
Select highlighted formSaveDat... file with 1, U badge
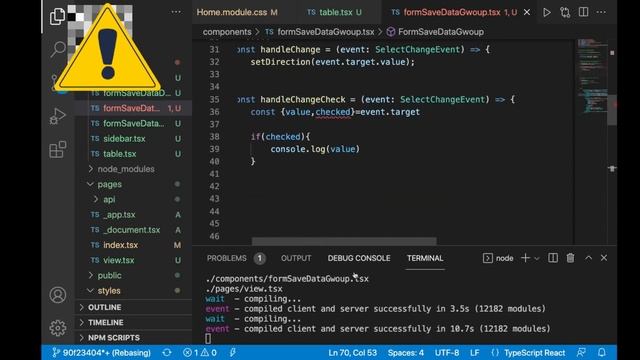pyautogui.click(x=133, y=108)
